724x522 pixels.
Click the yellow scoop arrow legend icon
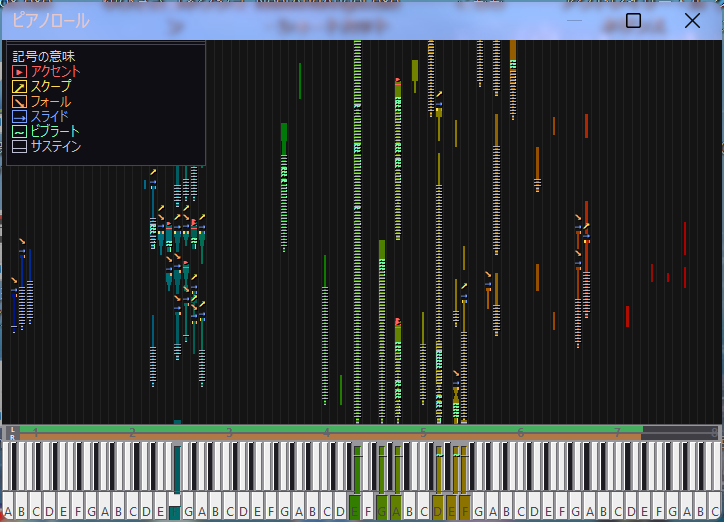[19, 87]
